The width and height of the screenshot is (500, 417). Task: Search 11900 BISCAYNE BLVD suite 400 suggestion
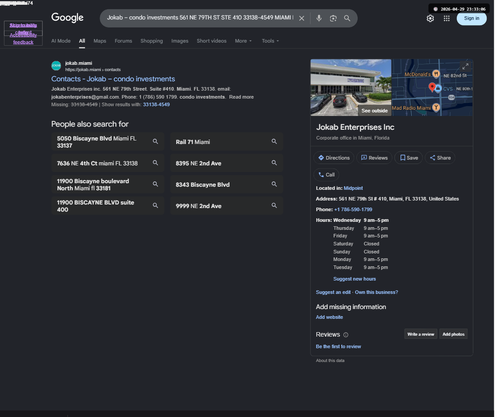pos(108,206)
